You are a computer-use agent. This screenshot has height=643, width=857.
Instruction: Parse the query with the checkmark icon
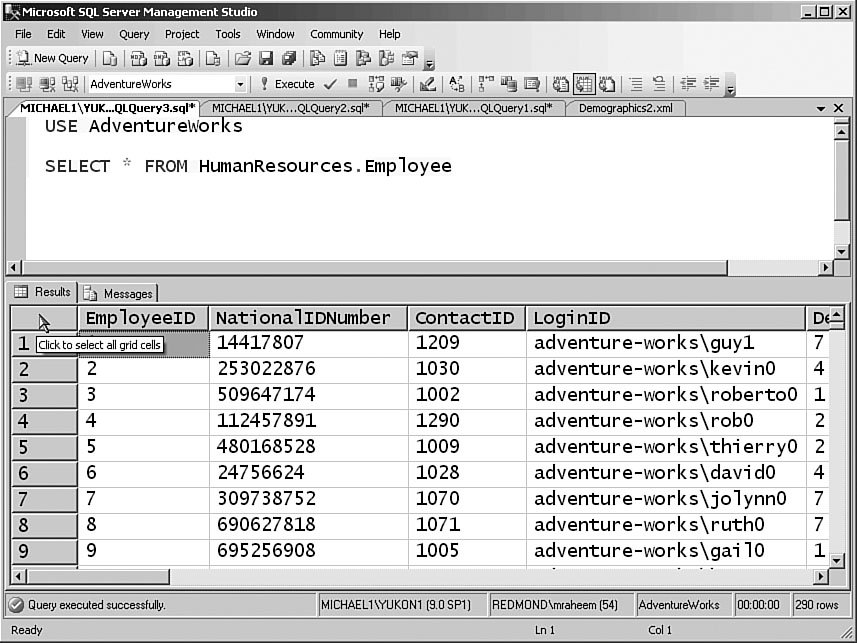[330, 84]
